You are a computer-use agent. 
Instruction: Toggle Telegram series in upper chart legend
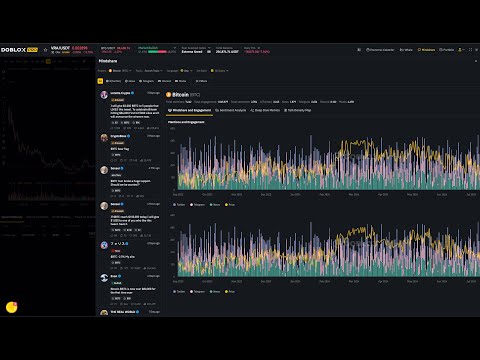click(197, 205)
